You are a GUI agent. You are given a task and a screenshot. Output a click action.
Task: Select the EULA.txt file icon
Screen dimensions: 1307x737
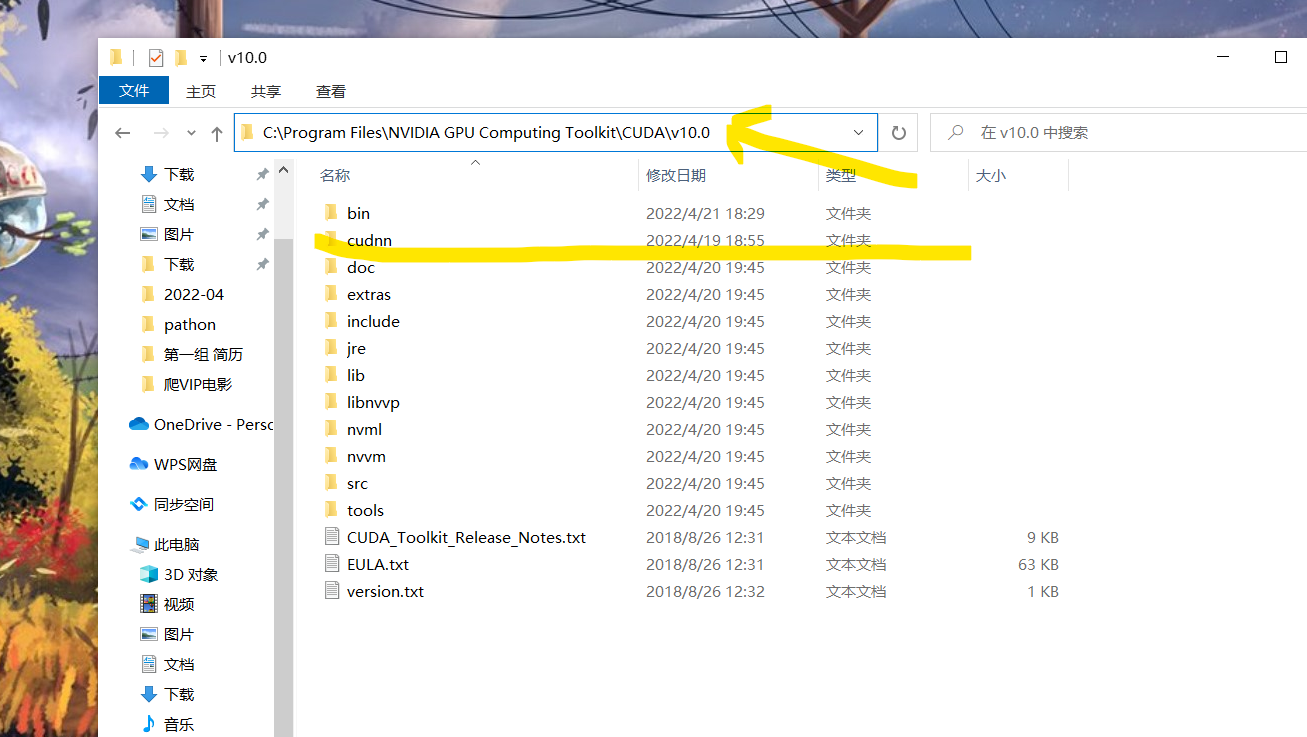[x=332, y=564]
